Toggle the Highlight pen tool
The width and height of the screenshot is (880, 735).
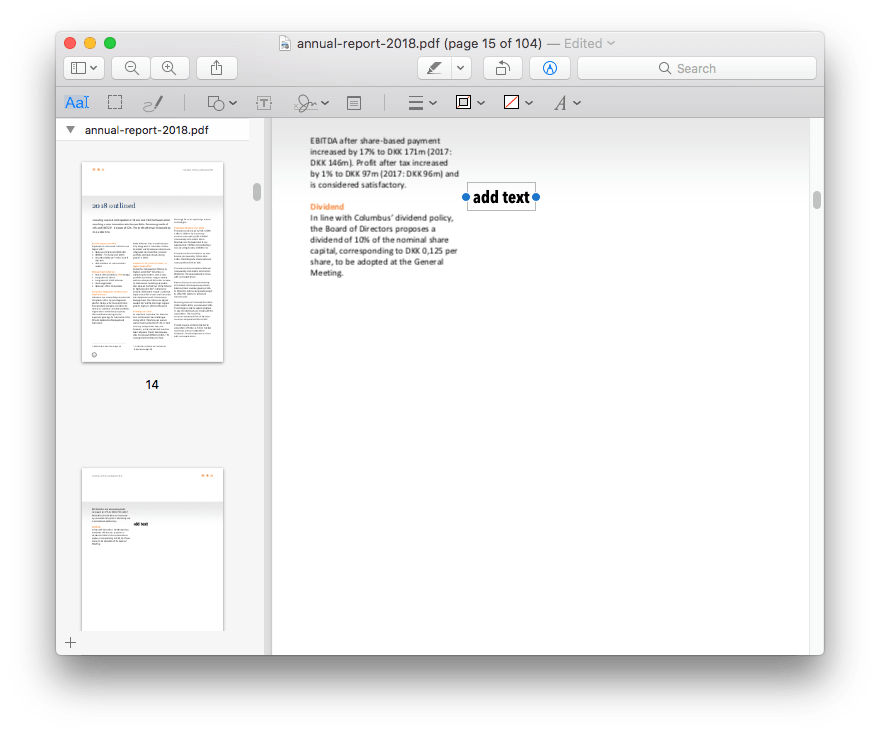[434, 68]
